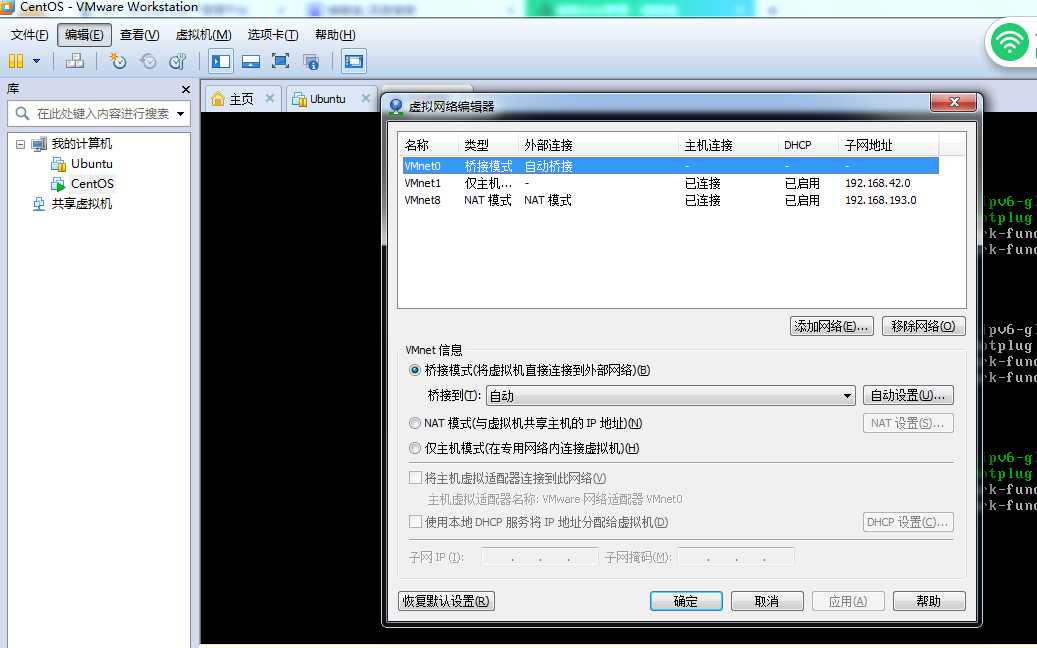Screen dimensions: 1037x648
Task: Click the pause virtual machine toolbar icon
Action: [x=16, y=61]
